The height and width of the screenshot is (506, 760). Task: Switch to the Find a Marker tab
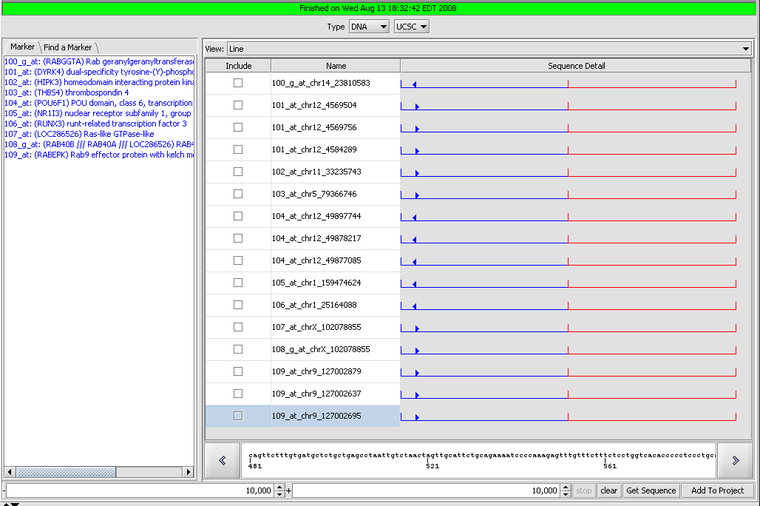(68, 48)
